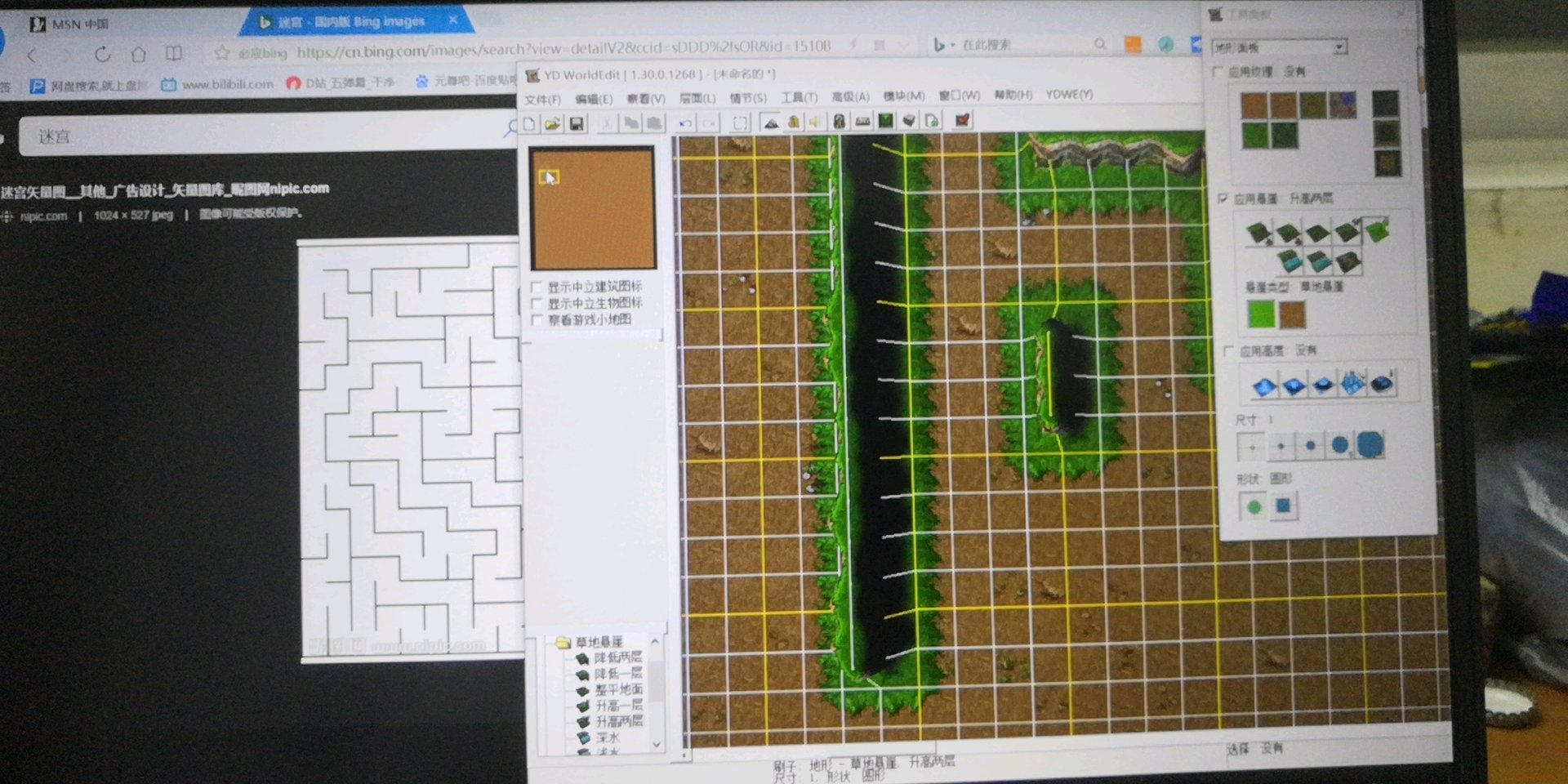Screen dimensions: 1568x784
Task: Open the Object manager cube icon
Action: (x=908, y=121)
